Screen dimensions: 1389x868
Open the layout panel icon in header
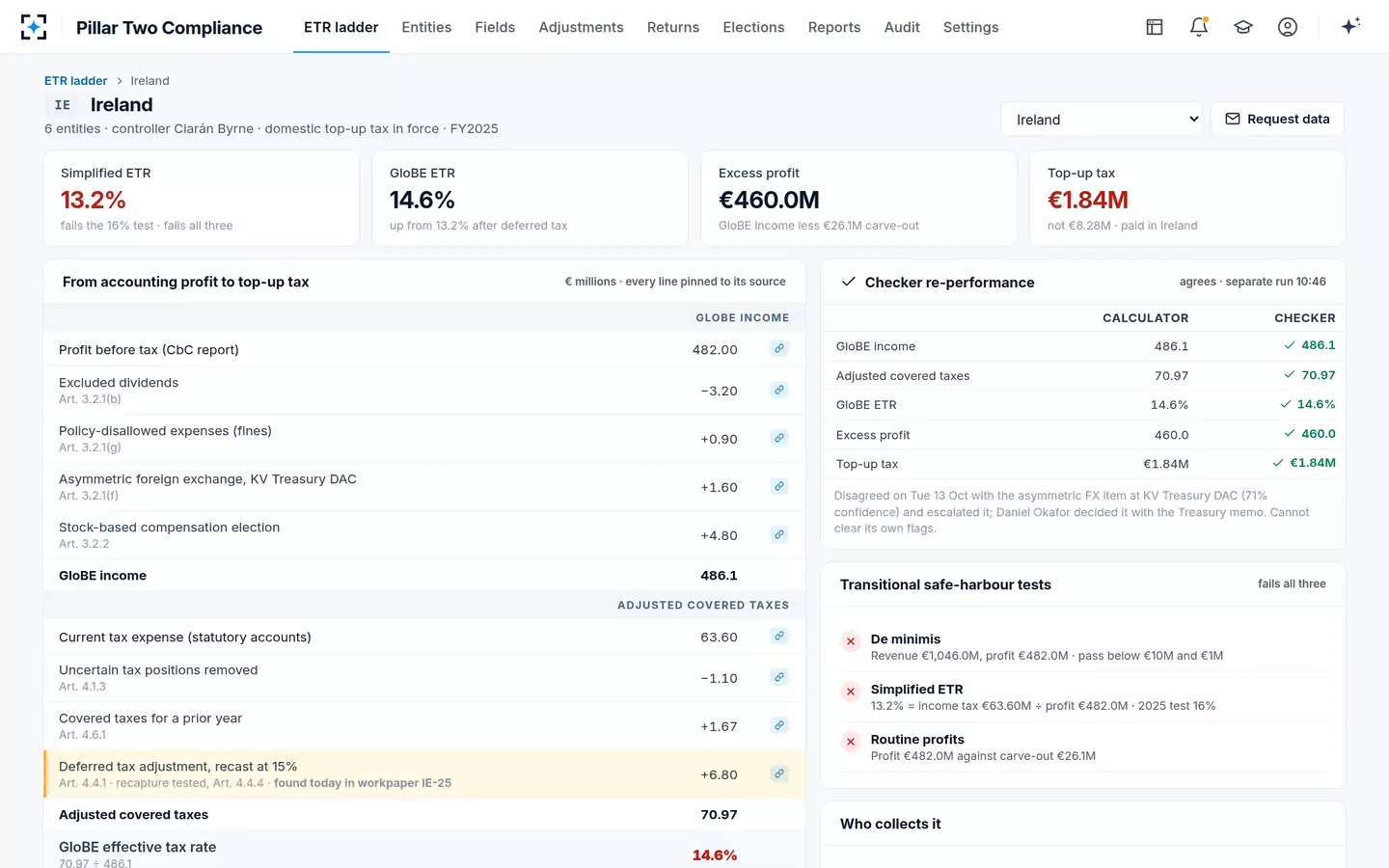[1155, 27]
